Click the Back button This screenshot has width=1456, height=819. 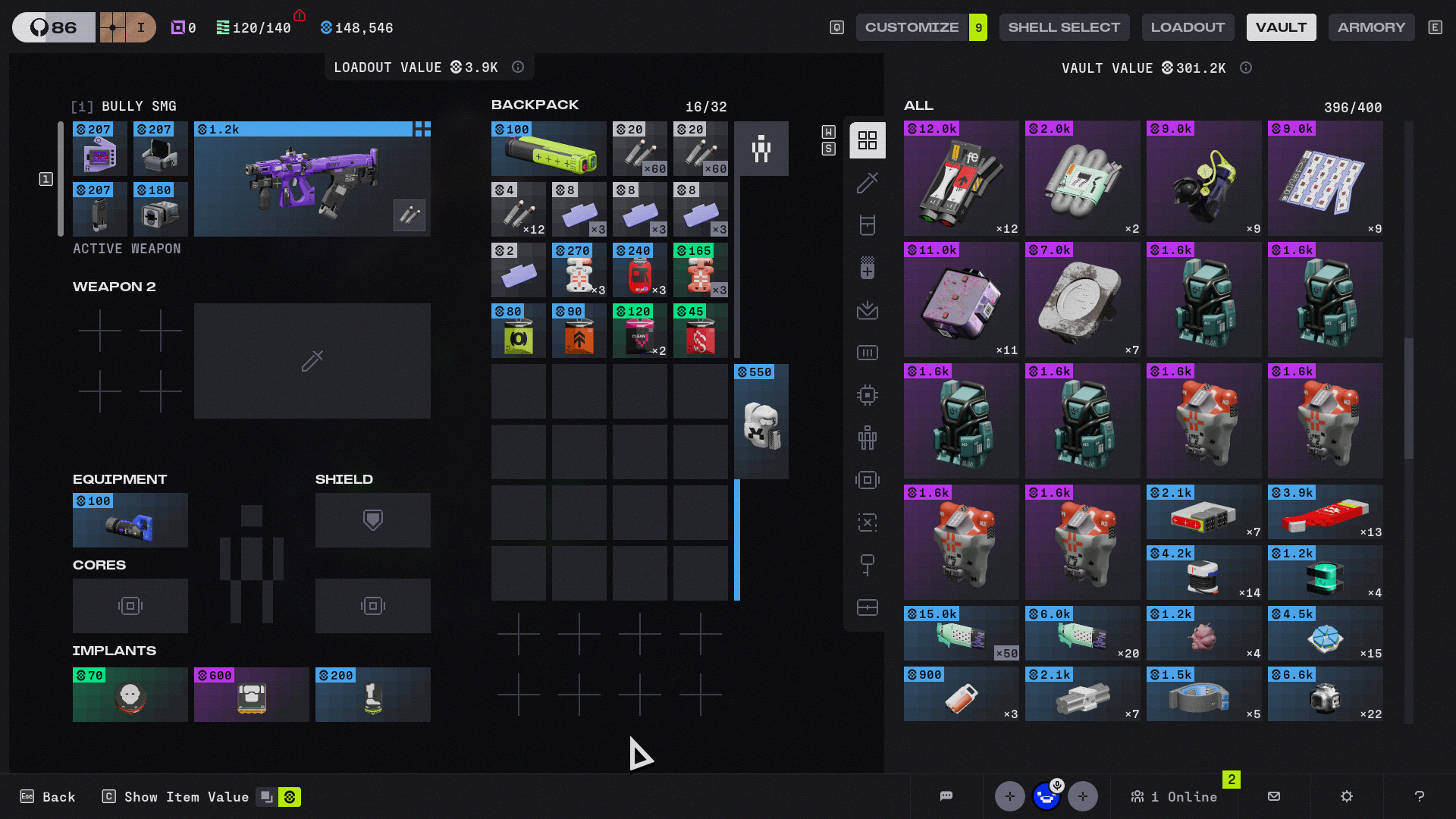click(48, 797)
